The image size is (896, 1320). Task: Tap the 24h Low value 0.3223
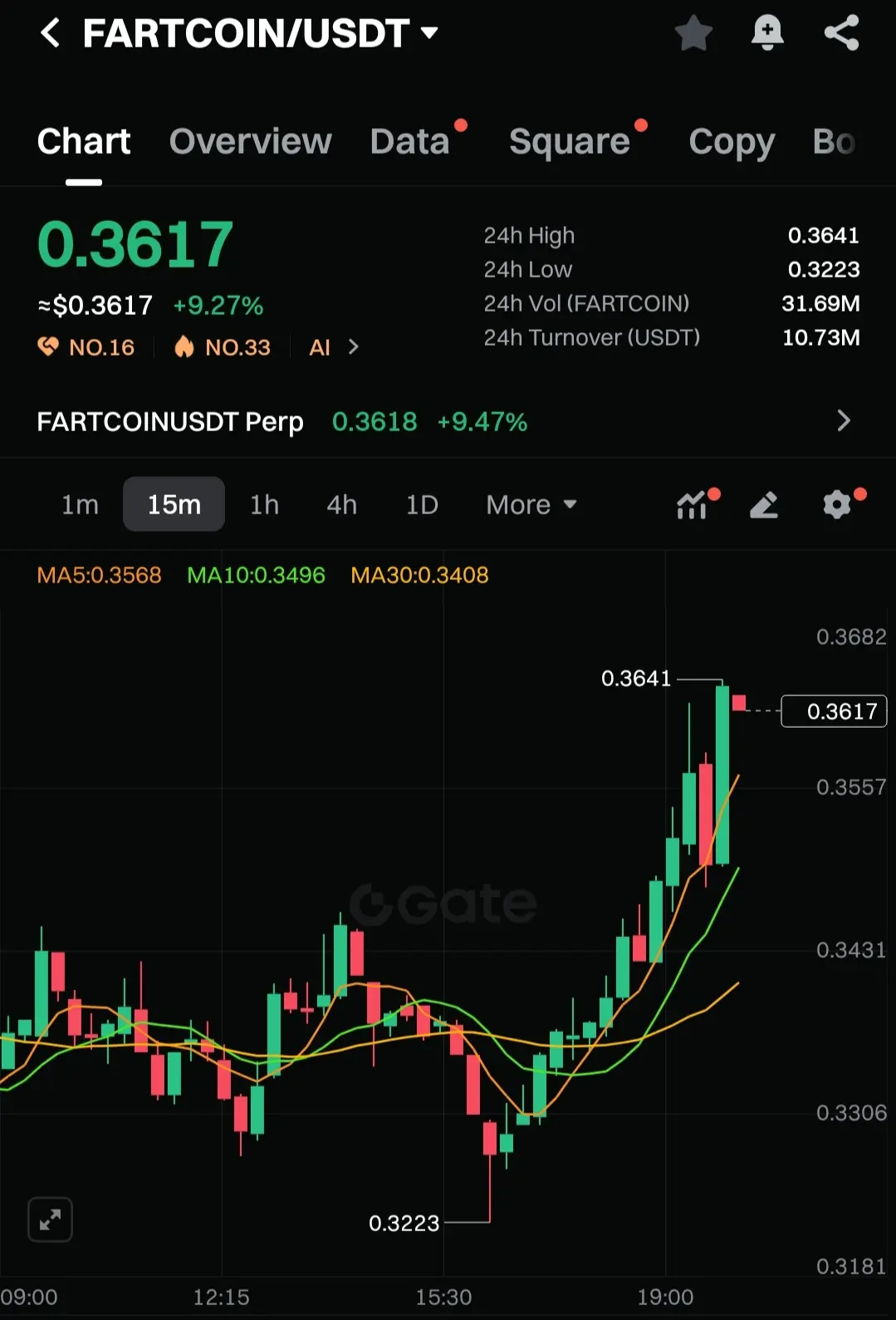823,270
